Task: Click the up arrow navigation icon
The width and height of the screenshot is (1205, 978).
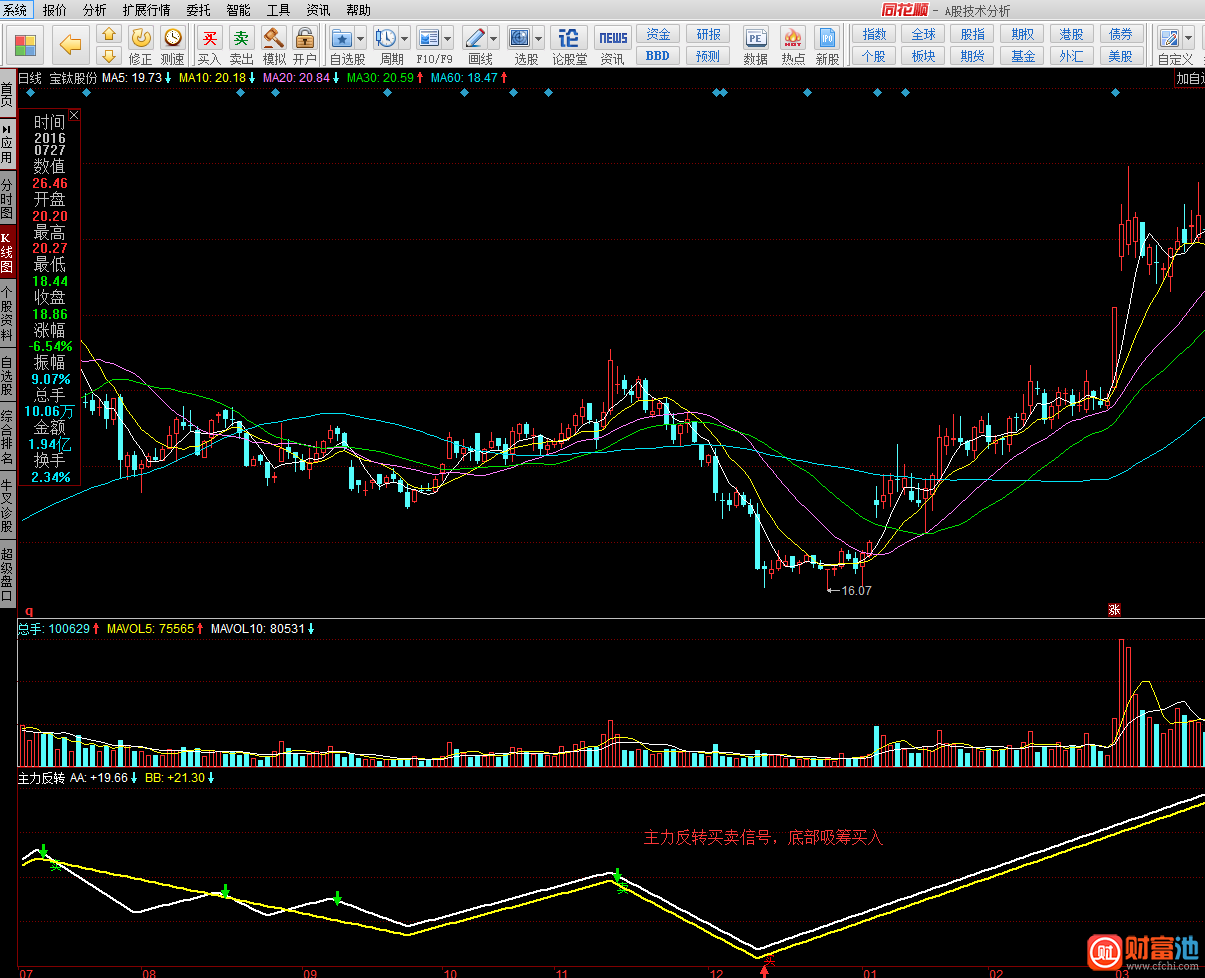Action: coord(110,35)
